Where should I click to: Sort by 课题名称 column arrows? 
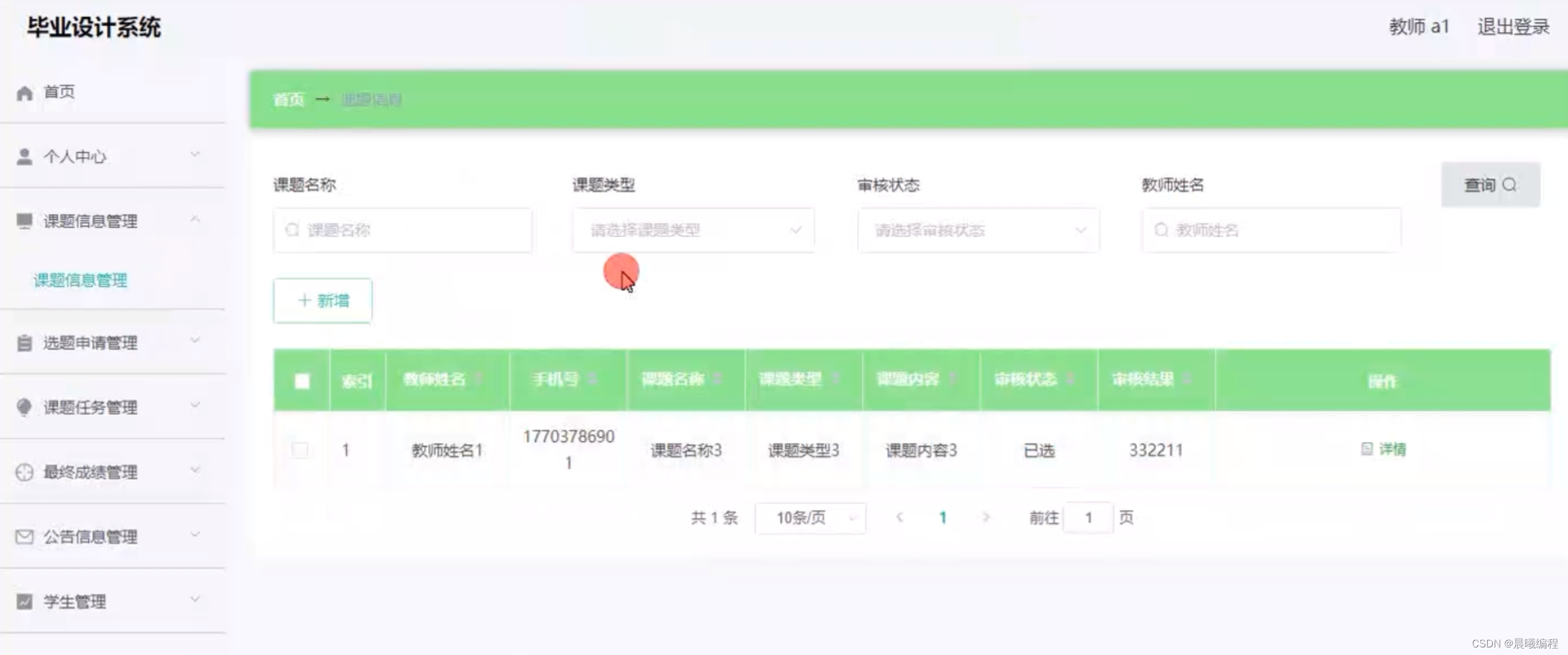[x=717, y=379]
